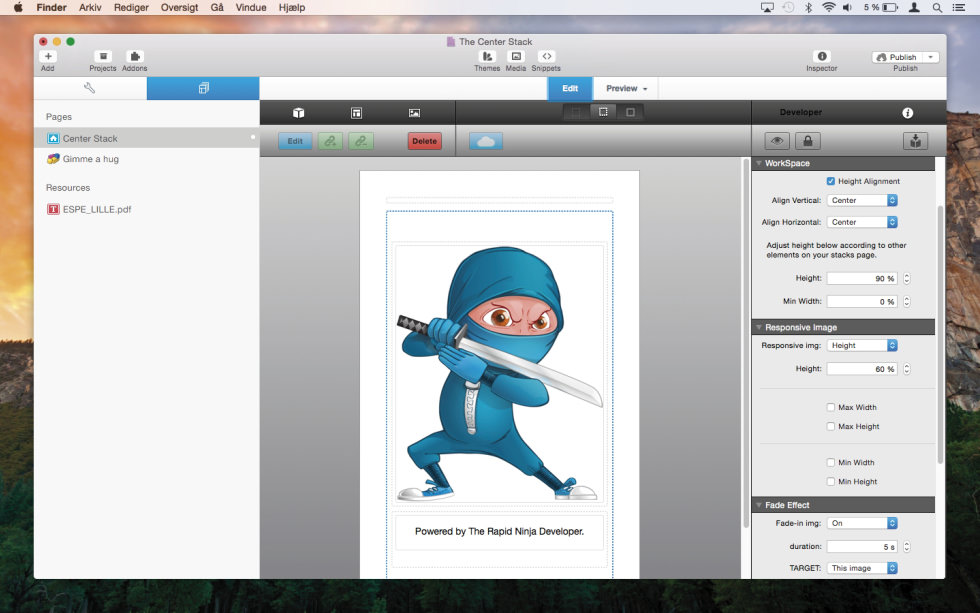
Task: Click the WorkSpace Height 90 % stepper
Action: point(907,279)
